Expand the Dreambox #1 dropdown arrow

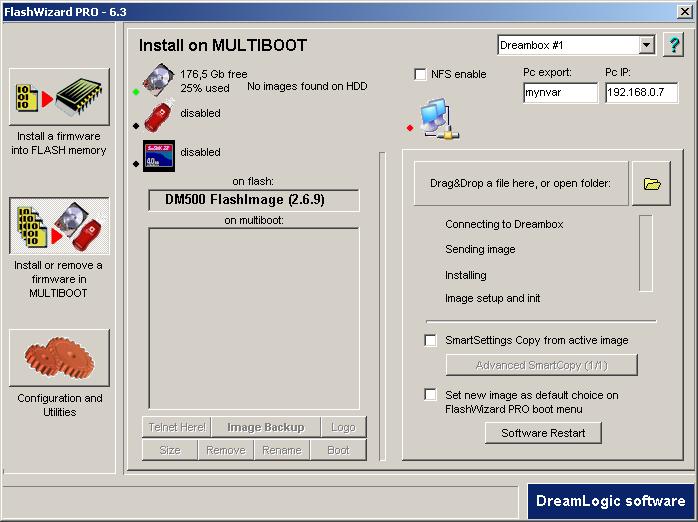tap(646, 45)
